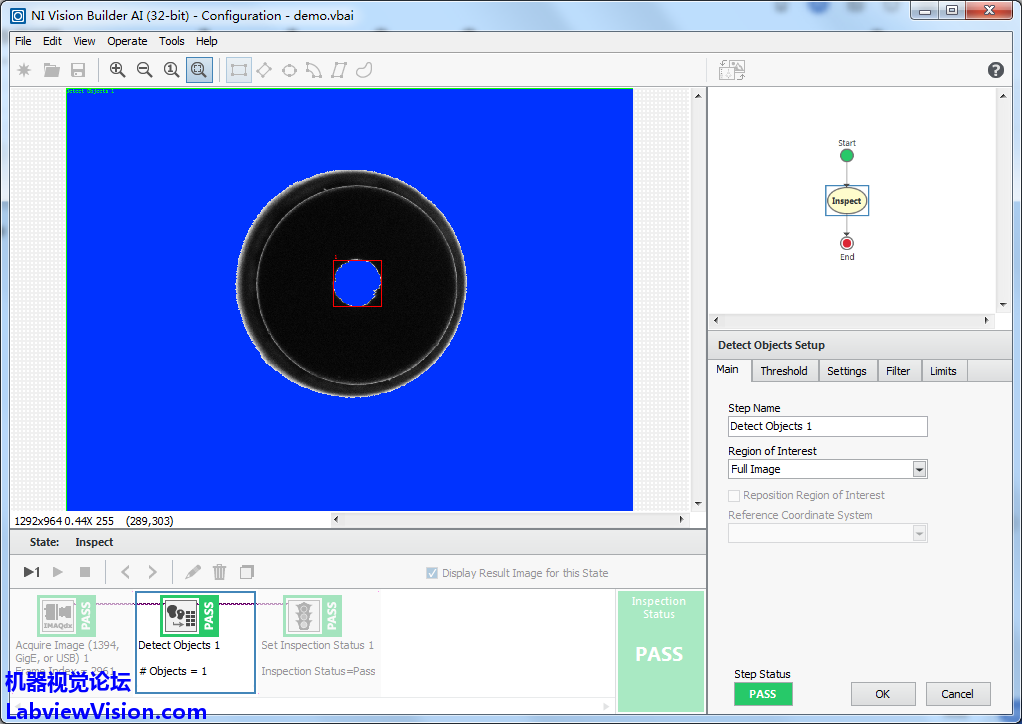Click the Step Status PASS indicator
The height and width of the screenshot is (724, 1022).
tap(763, 694)
